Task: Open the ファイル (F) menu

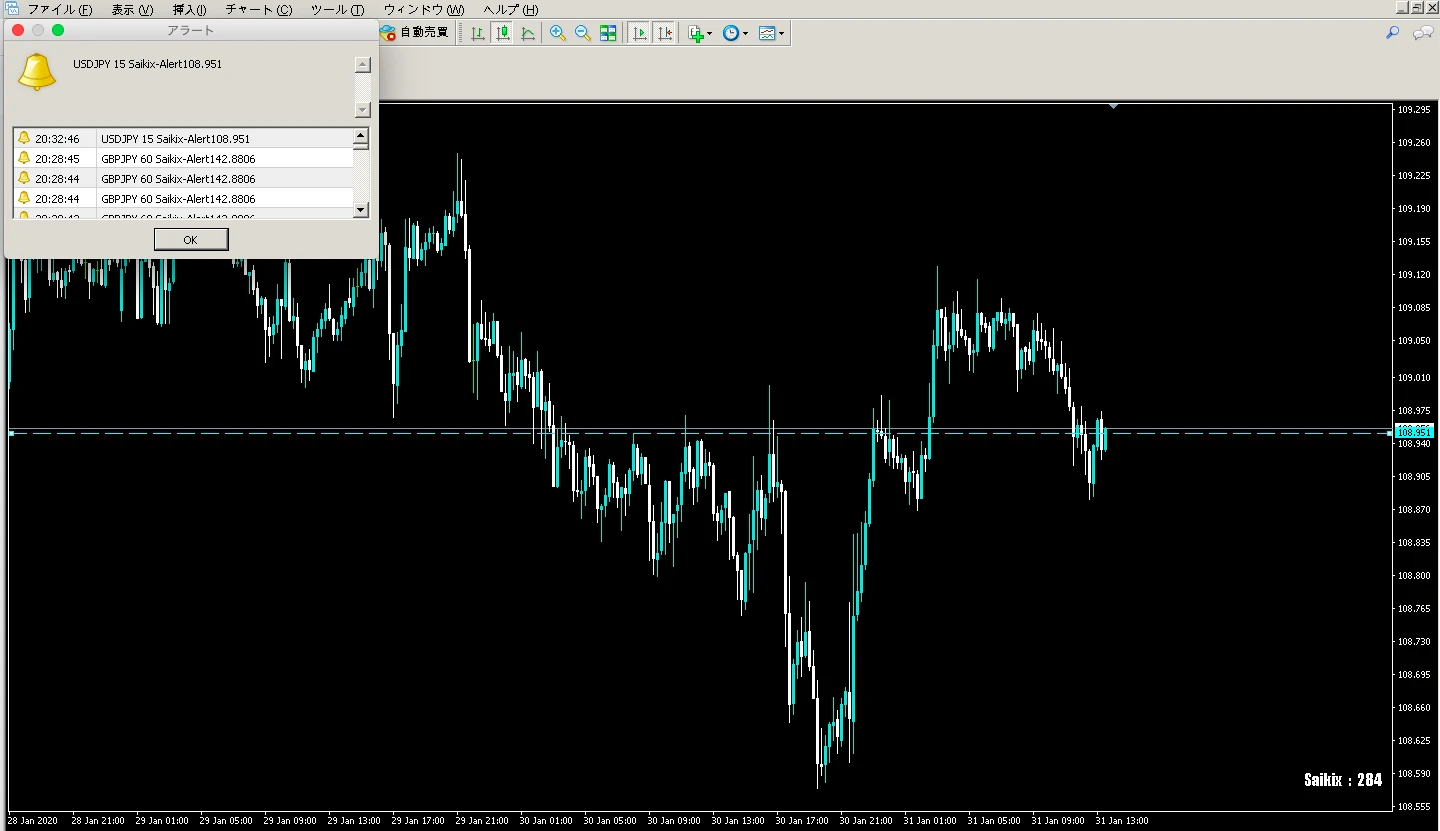Action: 59,10
